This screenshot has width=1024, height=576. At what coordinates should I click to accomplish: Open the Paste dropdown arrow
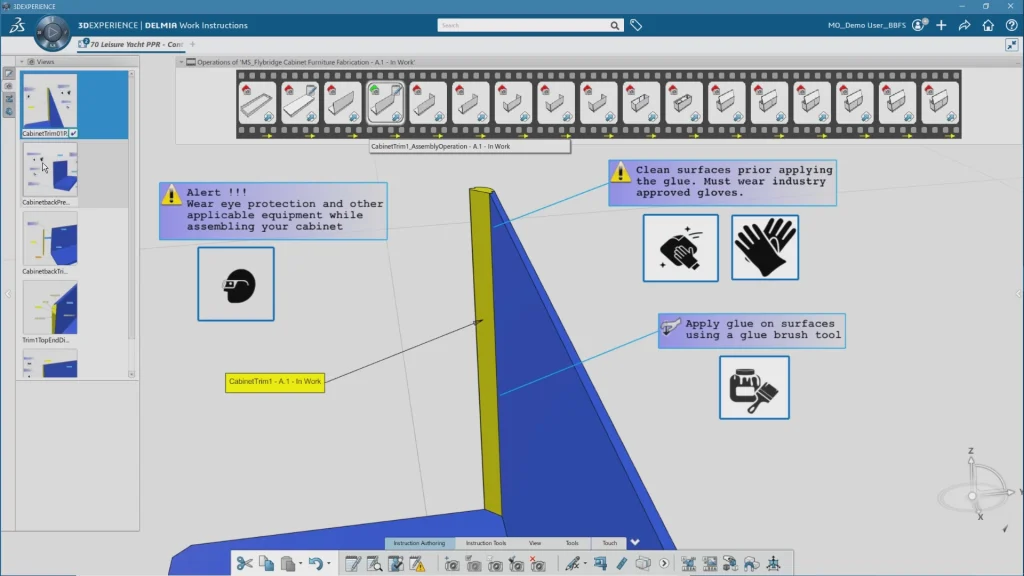point(300,564)
